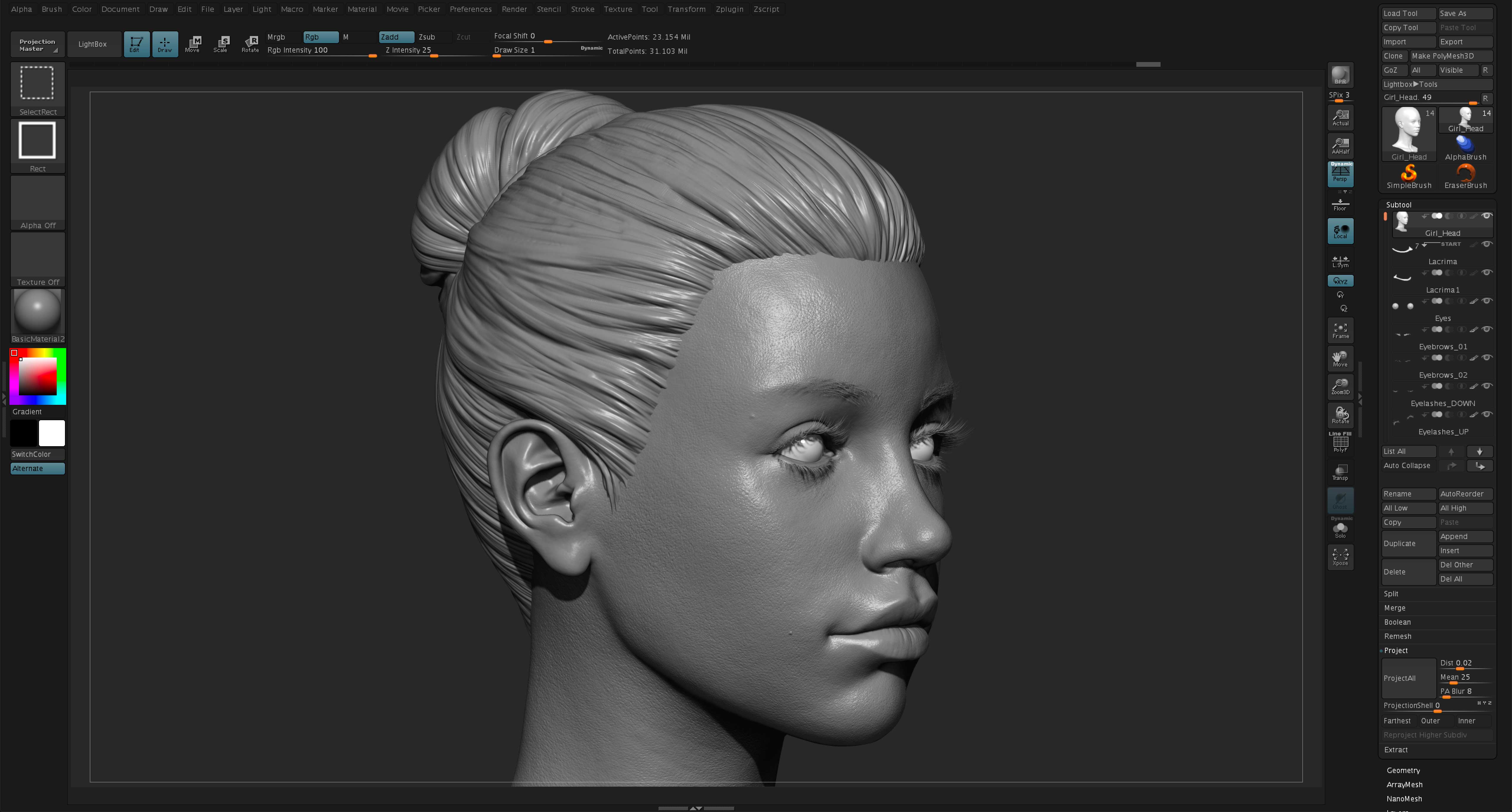Enable Mrgb paint mode
This screenshot has height=812, width=1512.
click(x=283, y=37)
